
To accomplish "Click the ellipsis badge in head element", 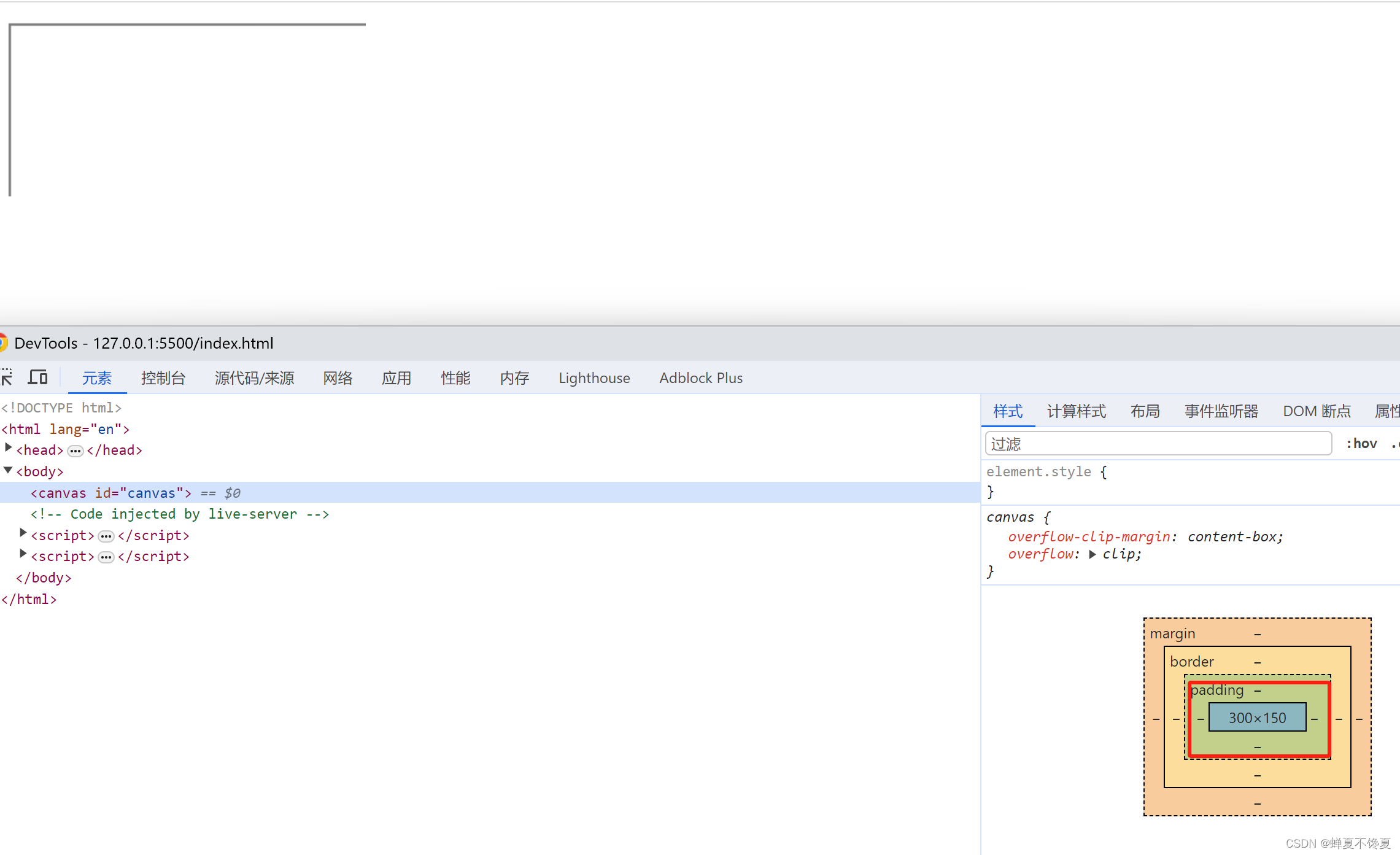I will point(75,451).
